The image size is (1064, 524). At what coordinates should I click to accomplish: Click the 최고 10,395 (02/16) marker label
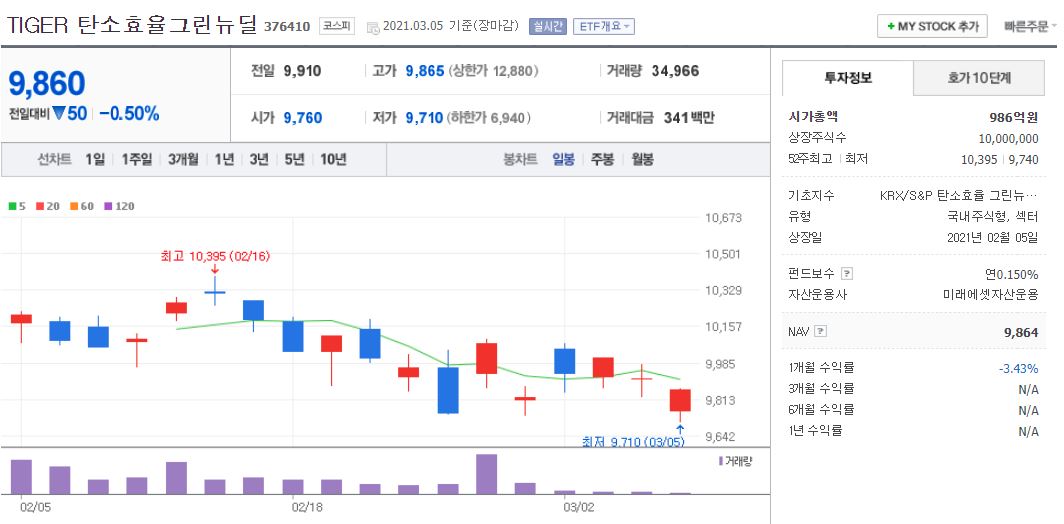pyautogui.click(x=216, y=256)
